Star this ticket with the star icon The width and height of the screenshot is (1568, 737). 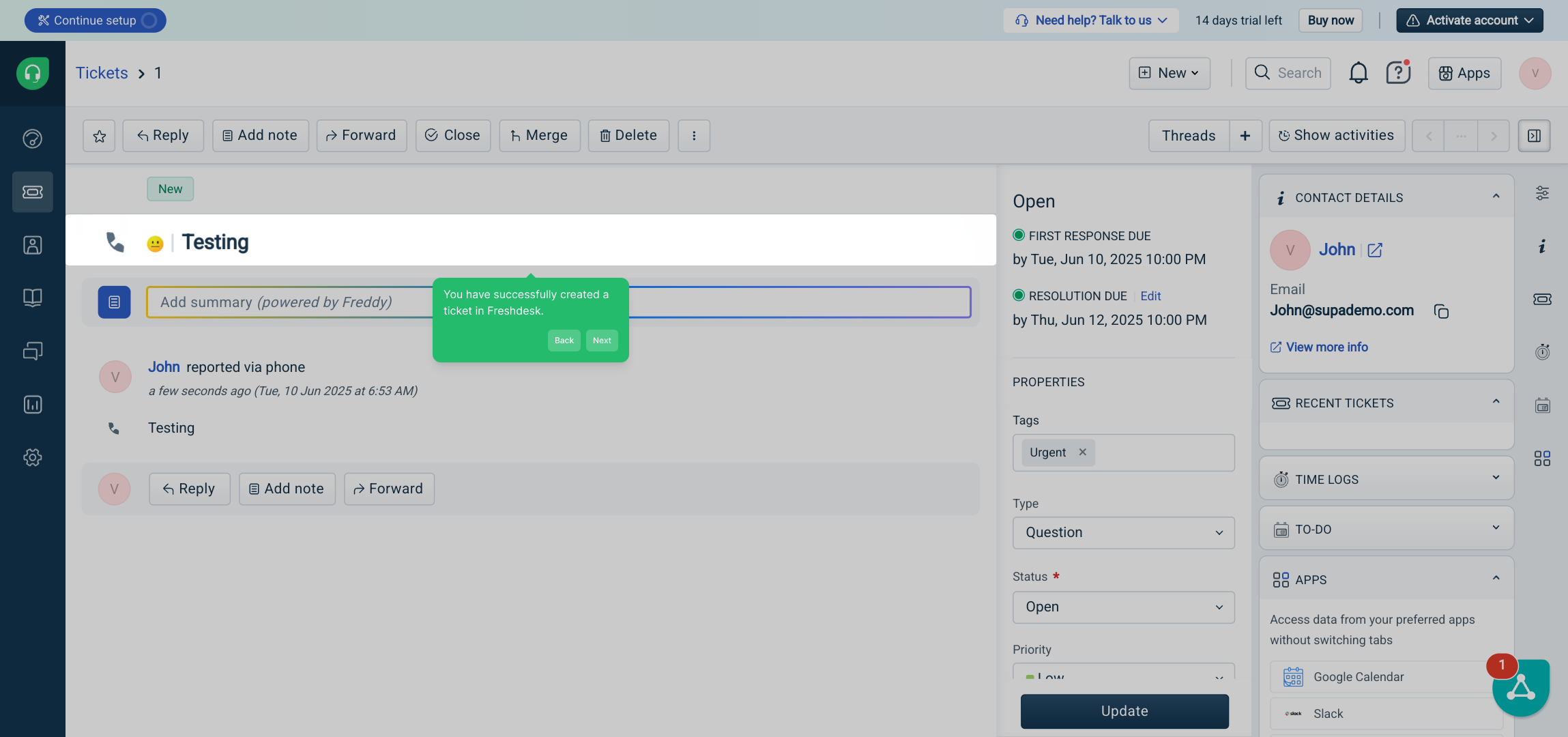pos(100,136)
